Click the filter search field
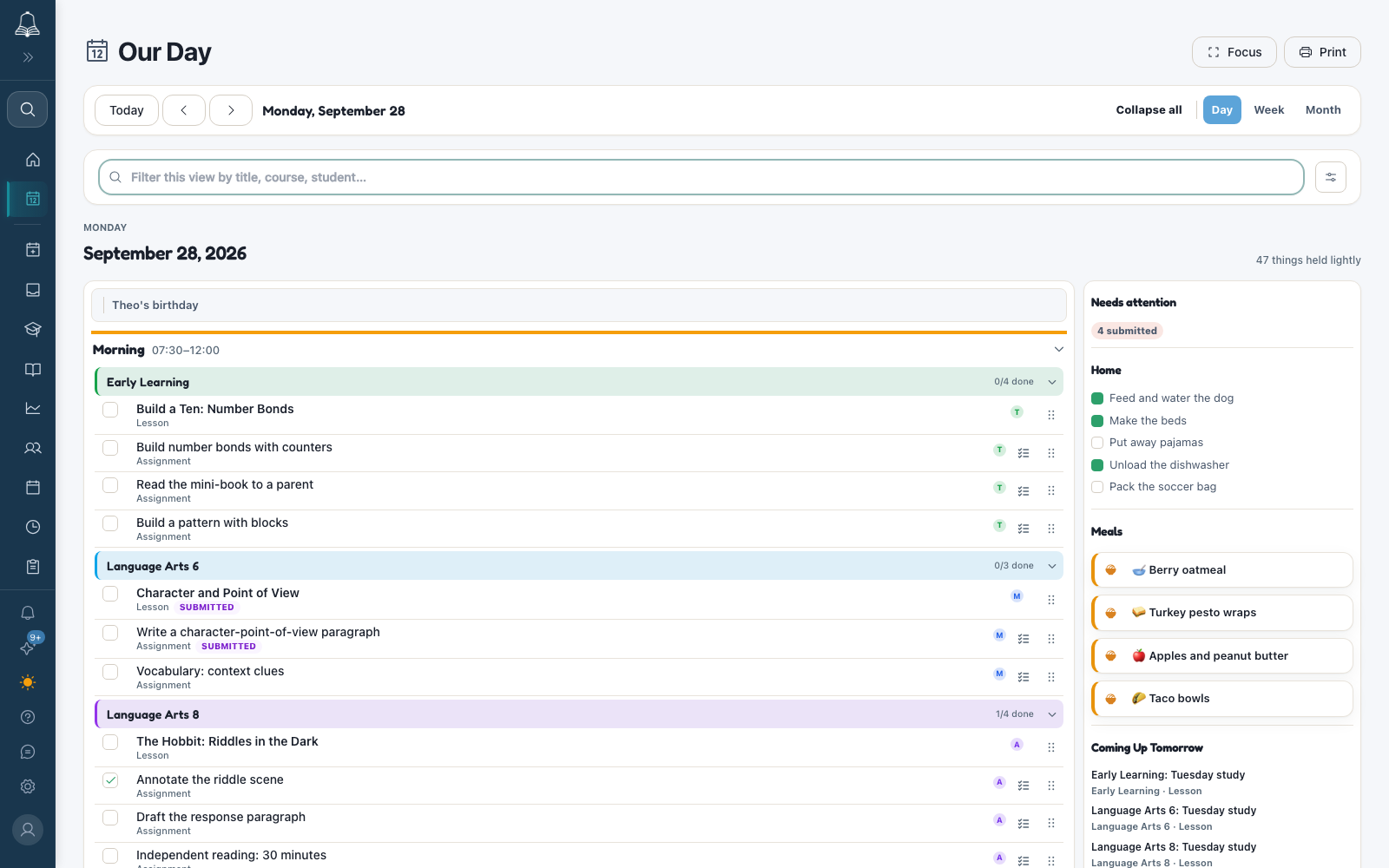Viewport: 1389px width, 868px height. tap(701, 177)
